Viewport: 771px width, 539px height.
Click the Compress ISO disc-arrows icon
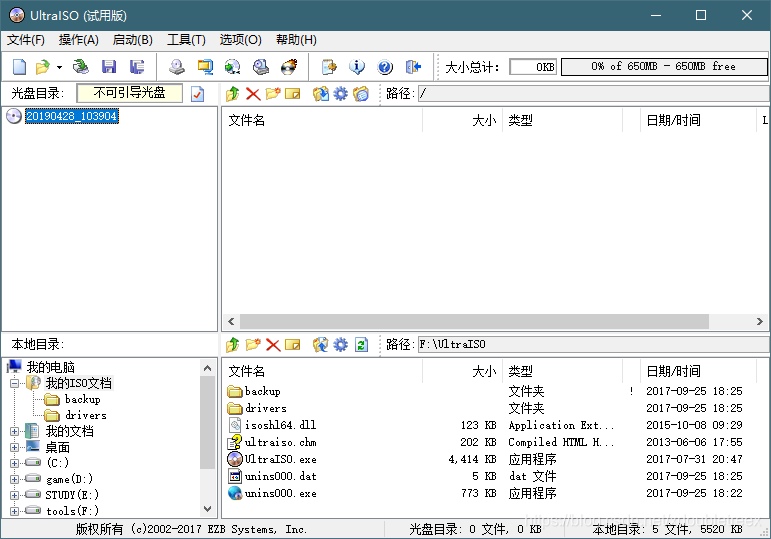(x=233, y=66)
